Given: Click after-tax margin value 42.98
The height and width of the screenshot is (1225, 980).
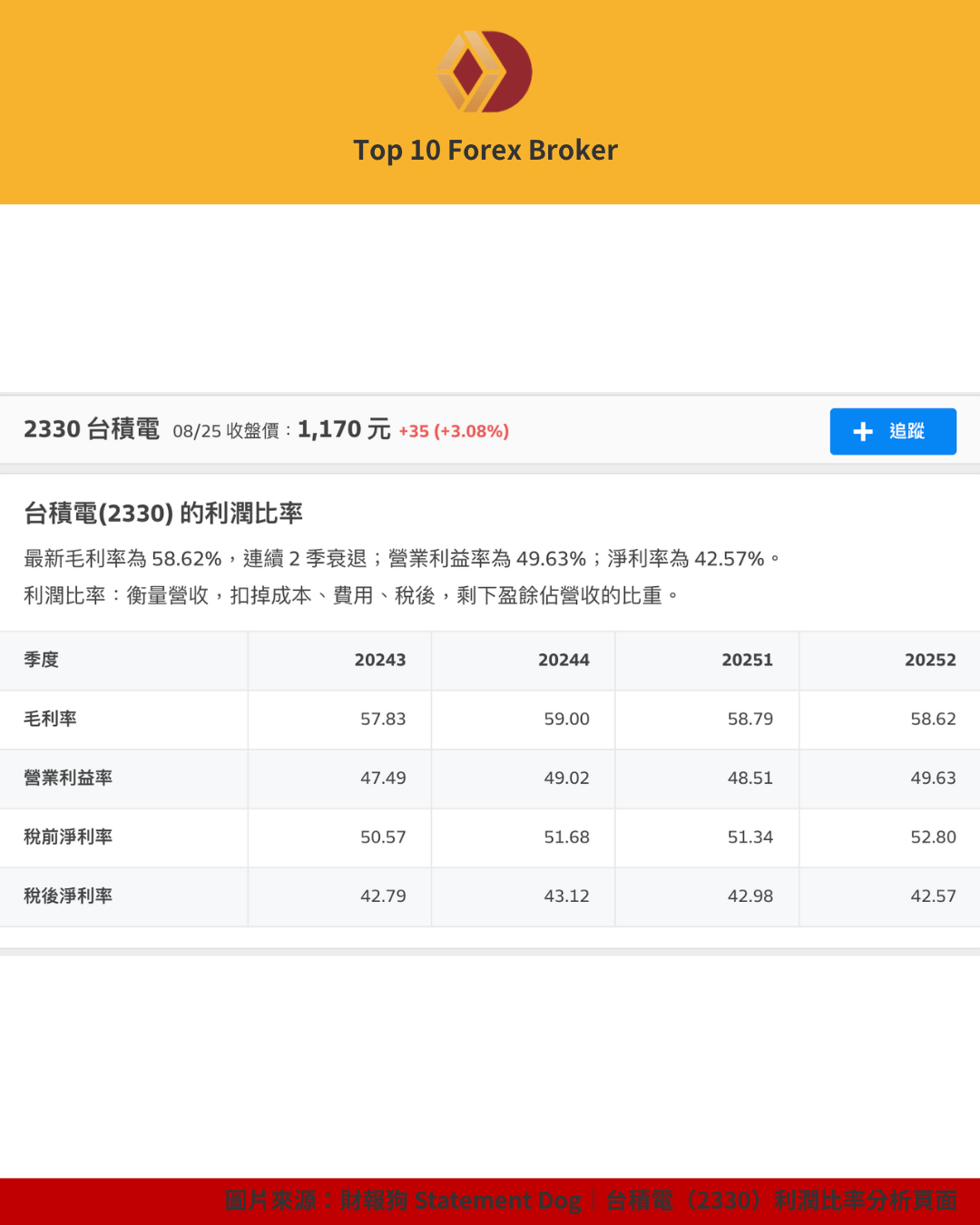Looking at the screenshot, I should coord(750,897).
